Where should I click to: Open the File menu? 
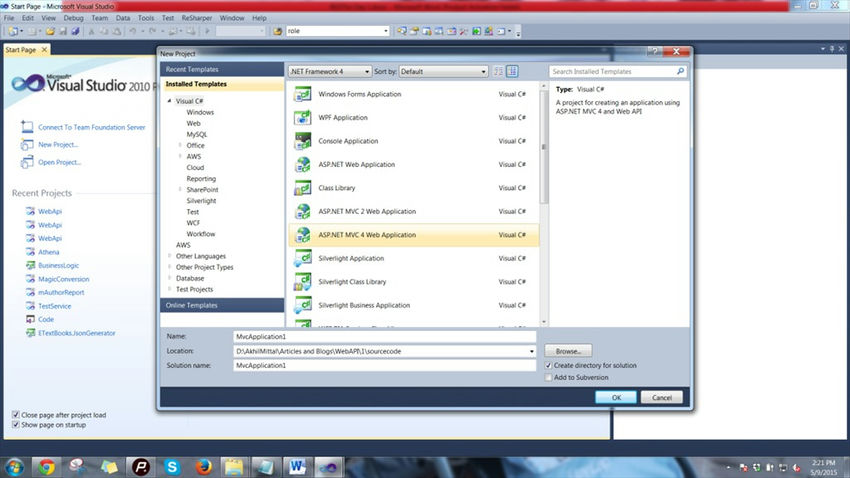(9, 18)
